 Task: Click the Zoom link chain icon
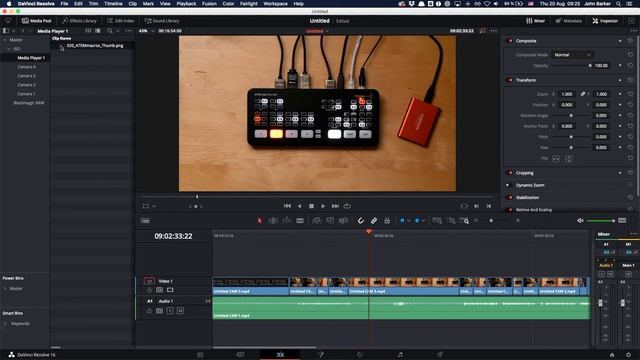583,94
